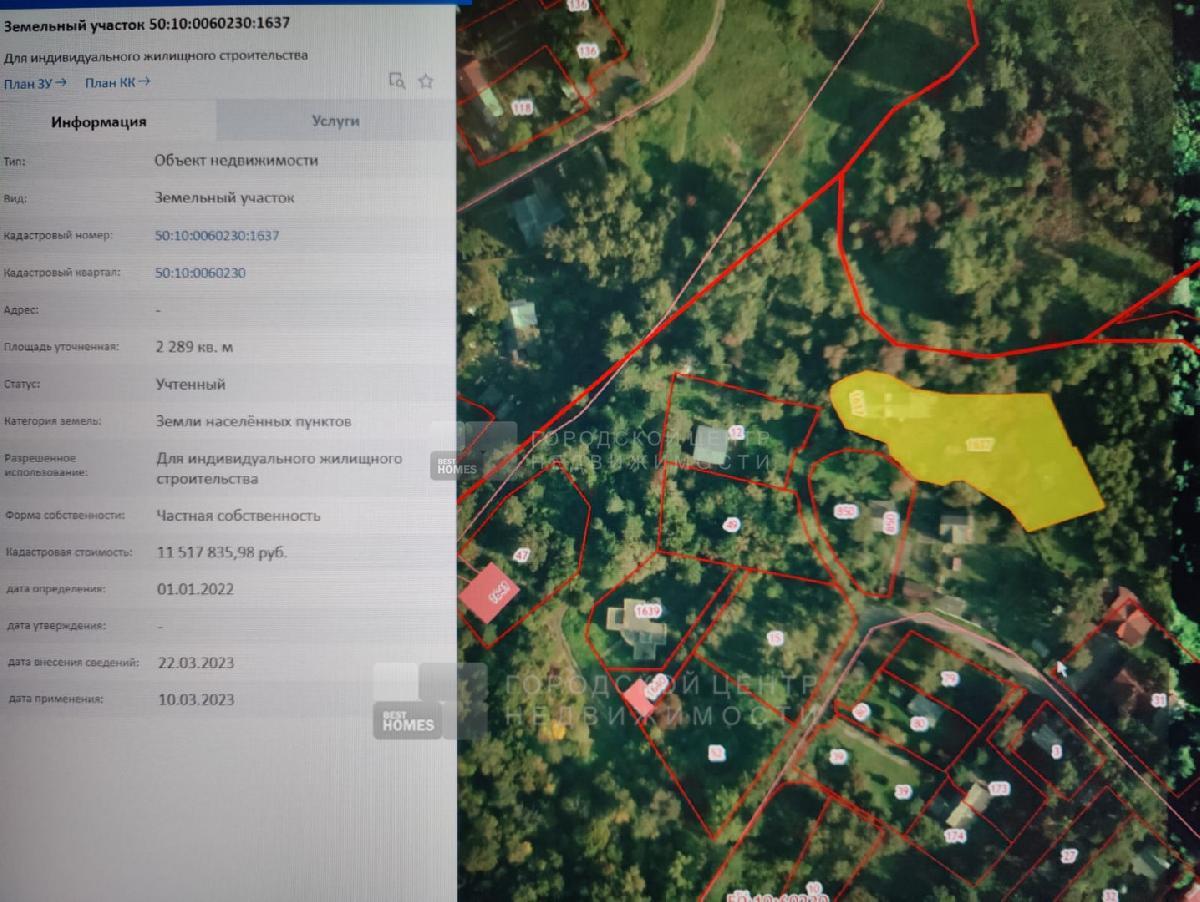Open the Услуги tab
The width and height of the screenshot is (1200, 902).
pyautogui.click(x=335, y=121)
